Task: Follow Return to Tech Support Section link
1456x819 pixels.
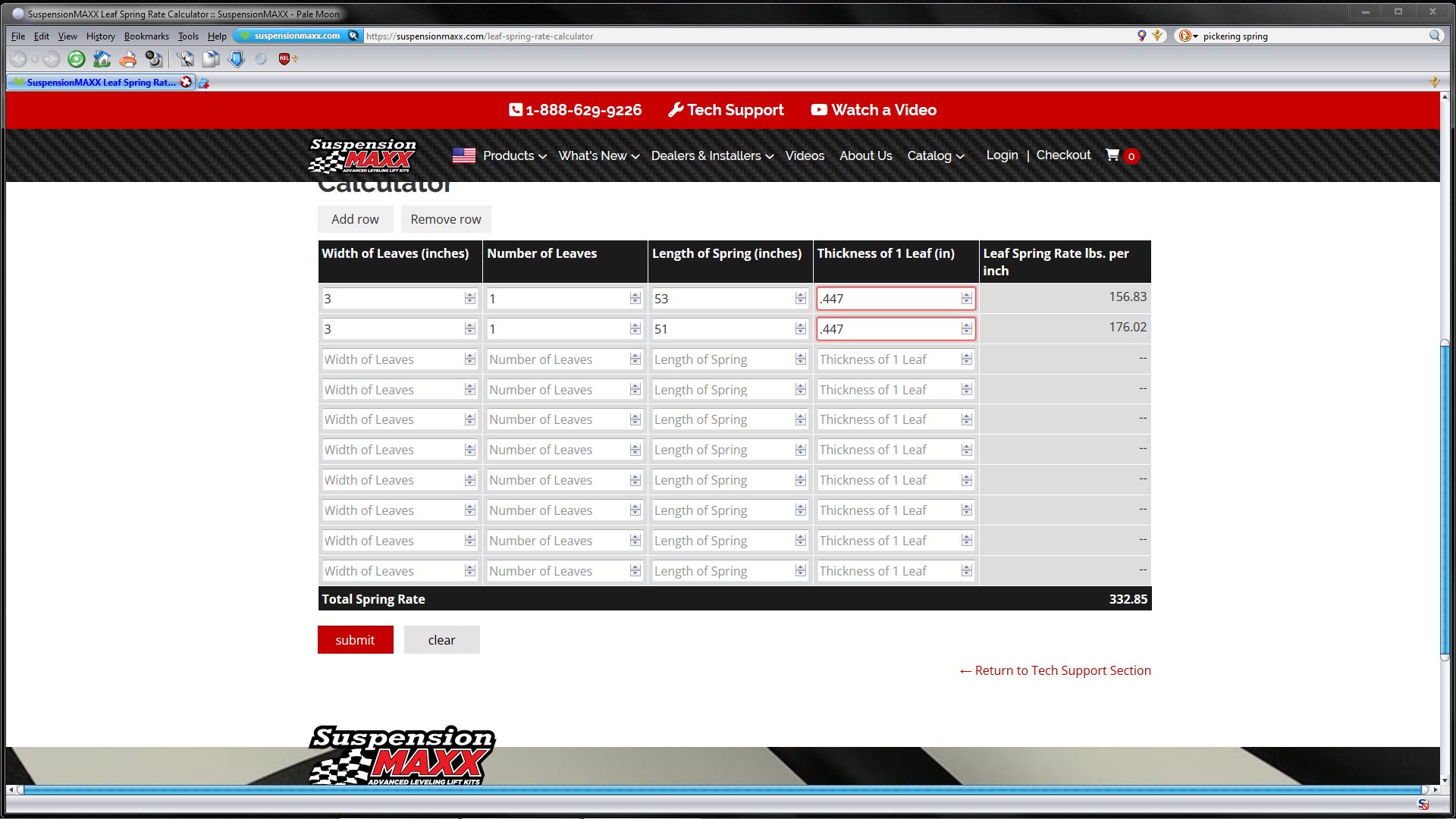Action: pos(1055,670)
